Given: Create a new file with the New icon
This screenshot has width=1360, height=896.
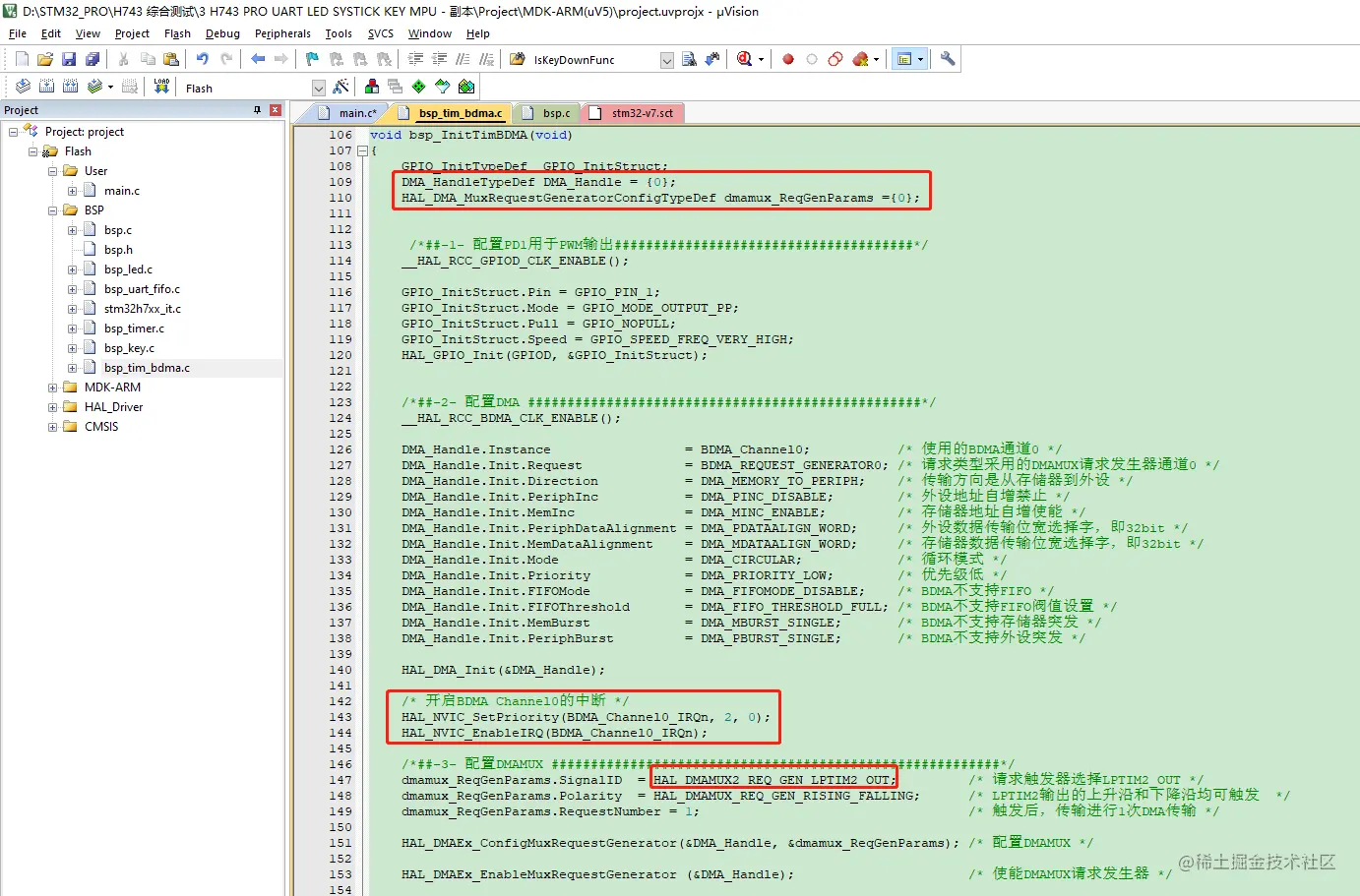Looking at the screenshot, I should (22, 59).
